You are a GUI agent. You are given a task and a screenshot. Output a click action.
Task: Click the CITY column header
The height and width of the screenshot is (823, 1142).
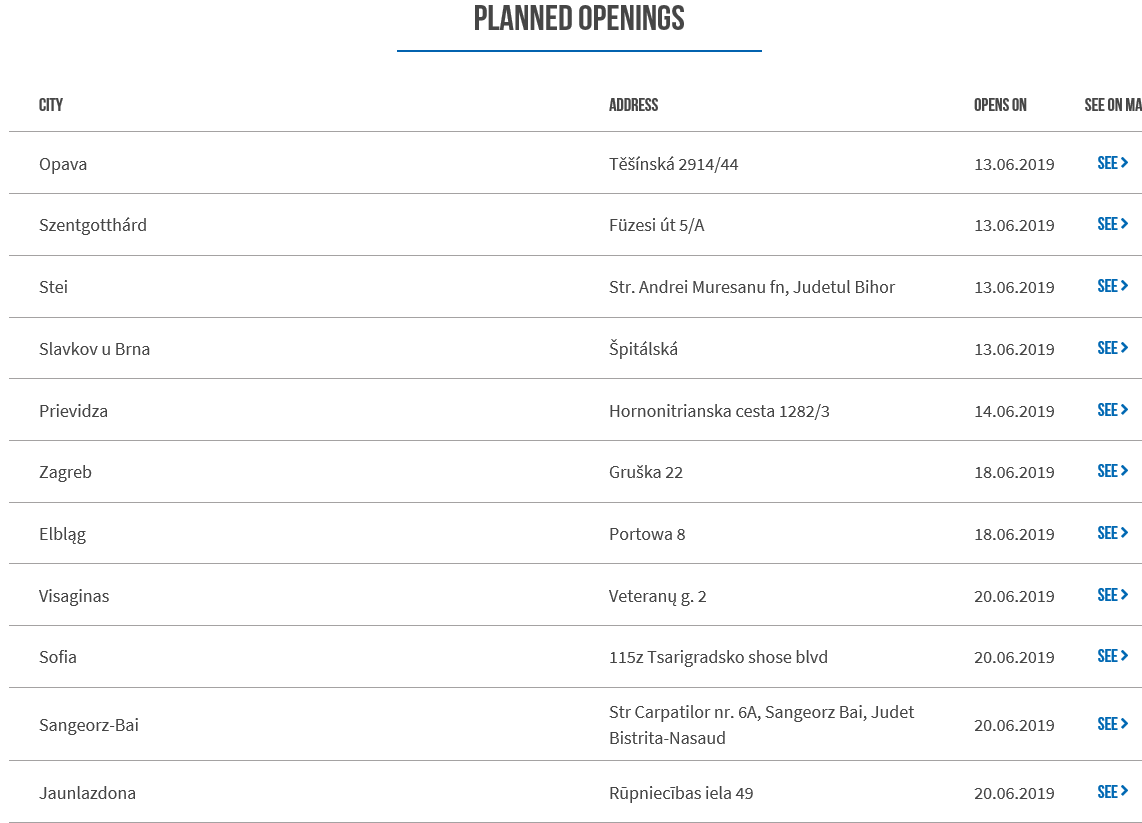pos(51,105)
